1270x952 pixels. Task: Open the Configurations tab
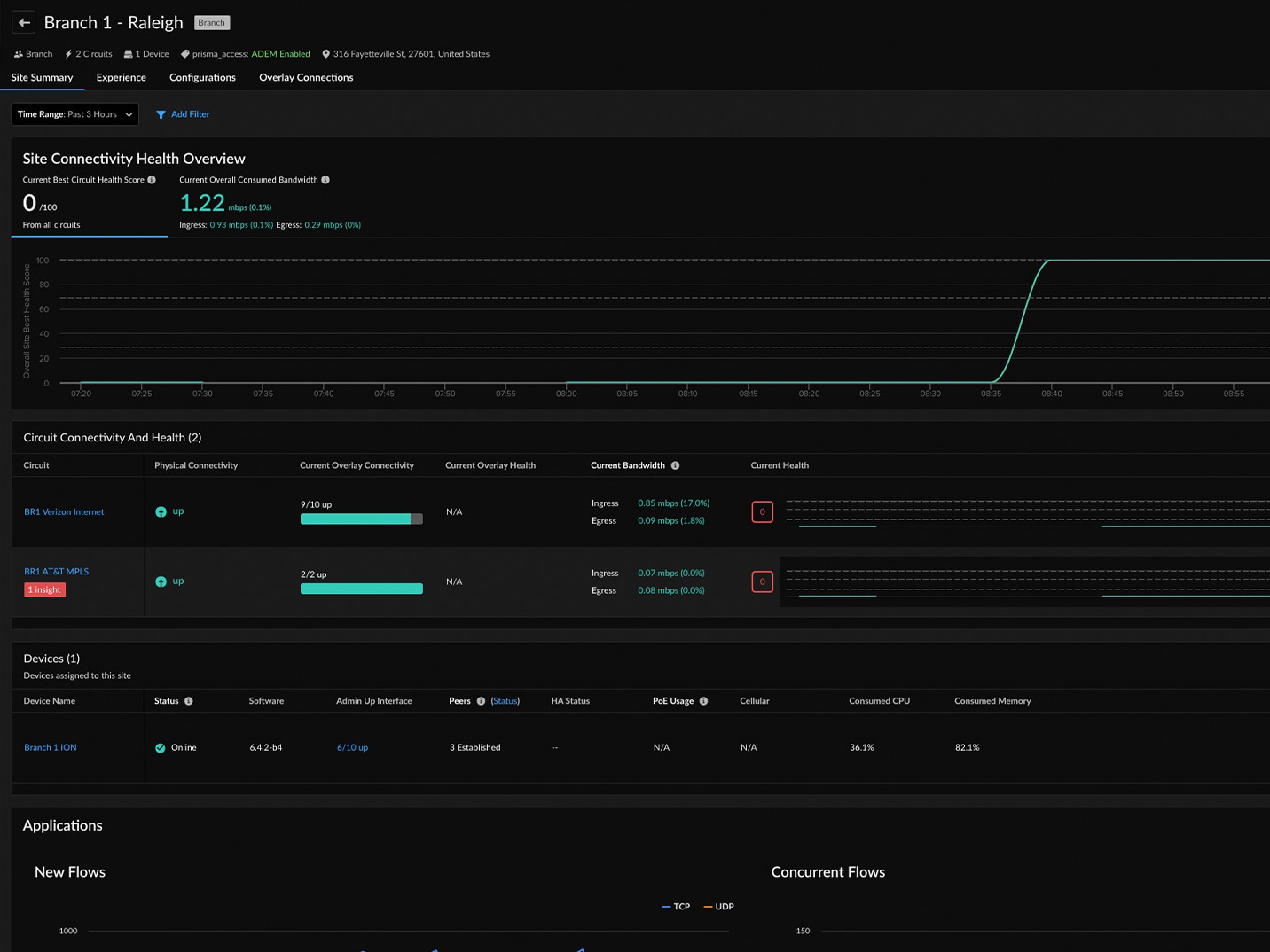202,78
